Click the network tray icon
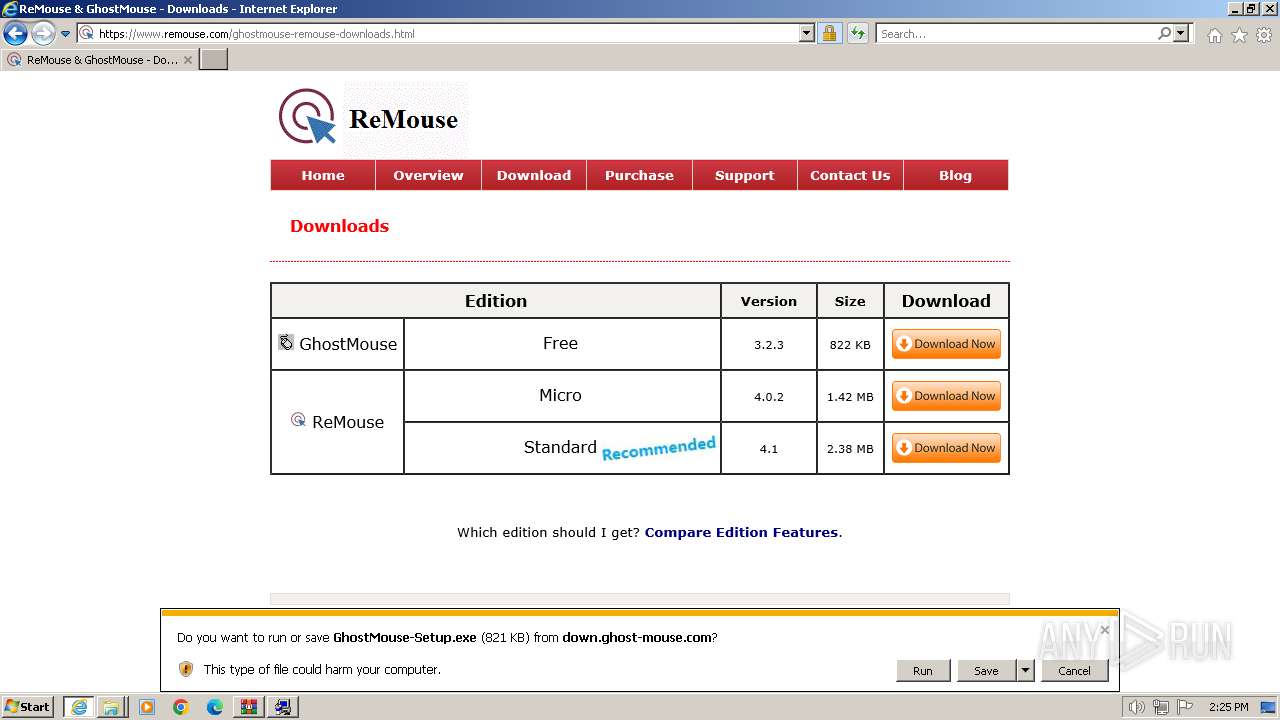The image size is (1280, 720). pos(1161,707)
